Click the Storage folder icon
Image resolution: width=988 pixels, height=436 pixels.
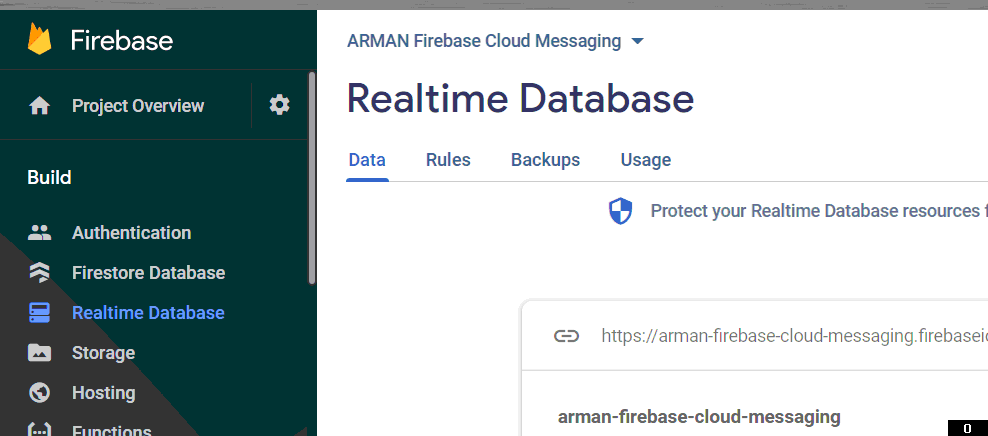(x=39, y=353)
